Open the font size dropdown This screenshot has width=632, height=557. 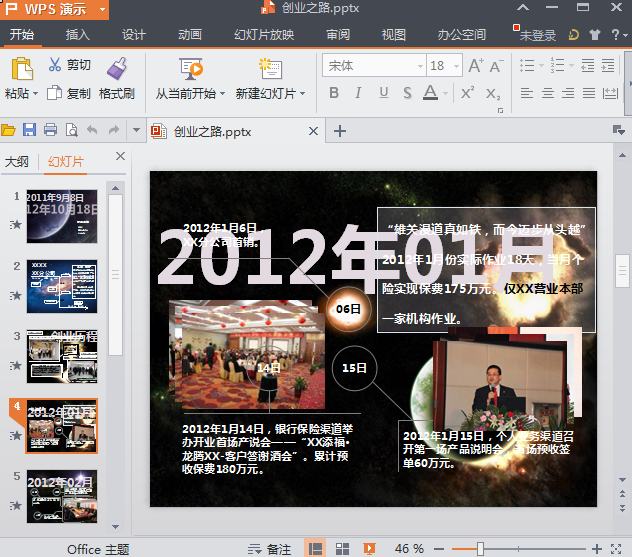click(x=456, y=66)
